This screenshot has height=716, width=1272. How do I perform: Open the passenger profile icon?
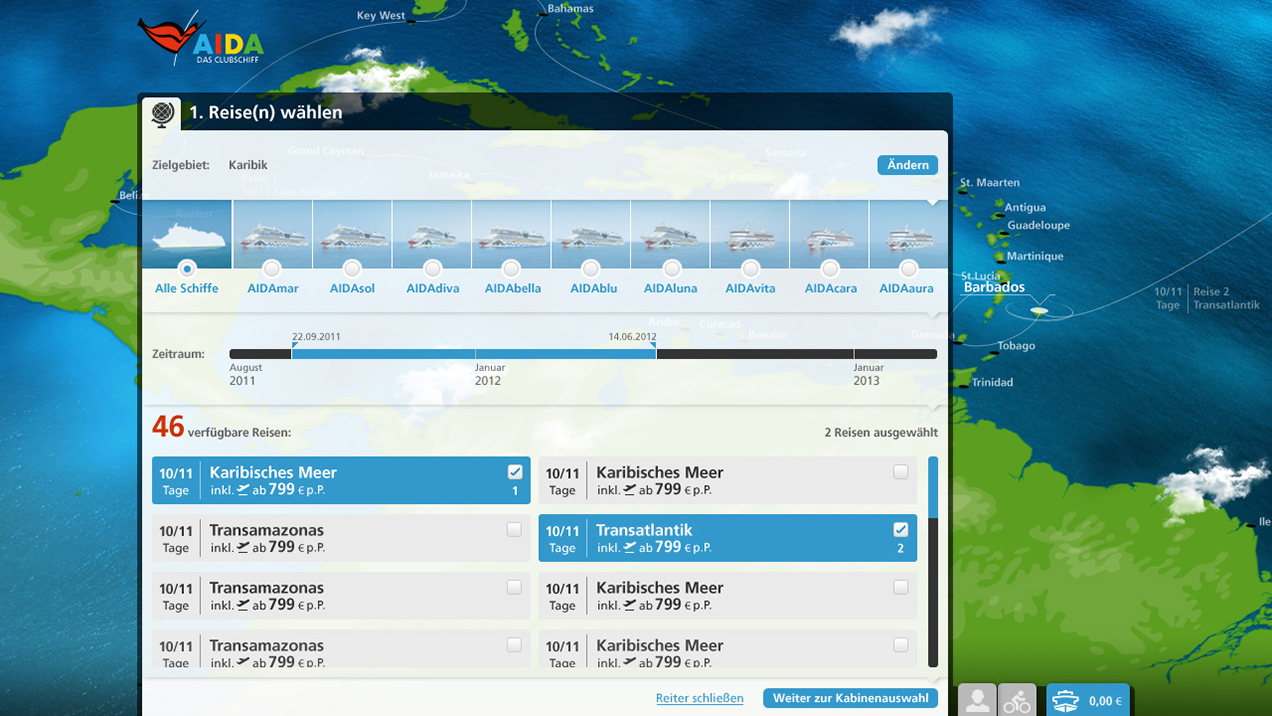point(977,700)
